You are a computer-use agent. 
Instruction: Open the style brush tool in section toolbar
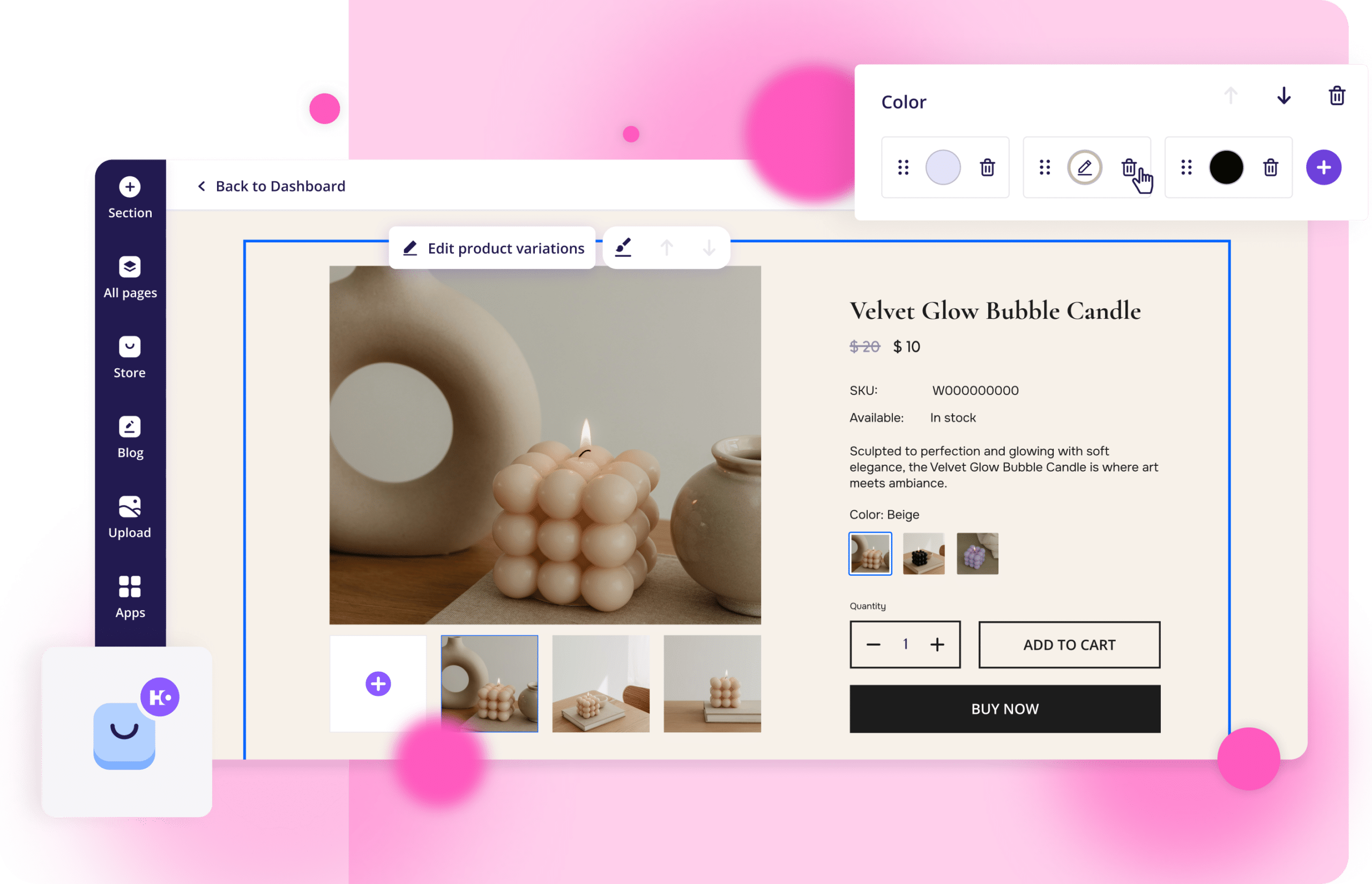pos(623,248)
